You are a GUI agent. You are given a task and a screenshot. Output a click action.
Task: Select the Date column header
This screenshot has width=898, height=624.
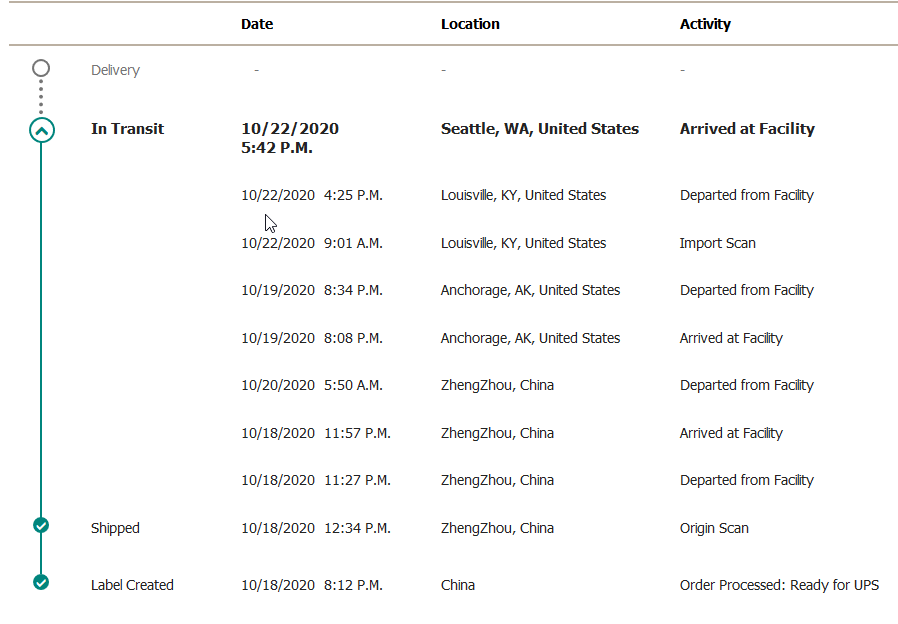pos(257,24)
